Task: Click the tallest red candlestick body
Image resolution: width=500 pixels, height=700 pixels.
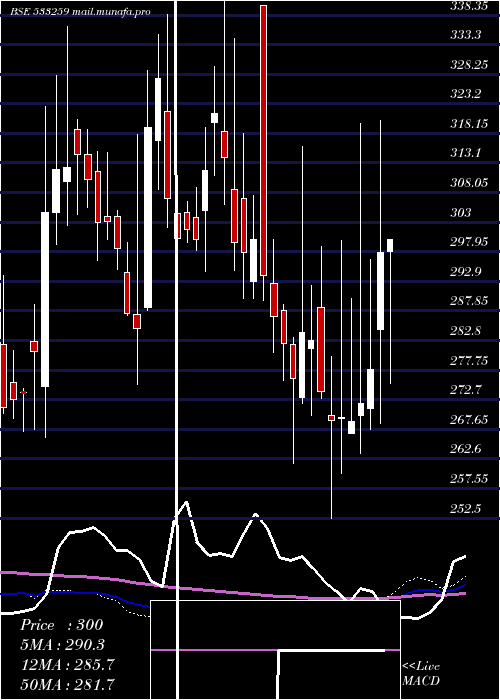Action: tap(263, 141)
